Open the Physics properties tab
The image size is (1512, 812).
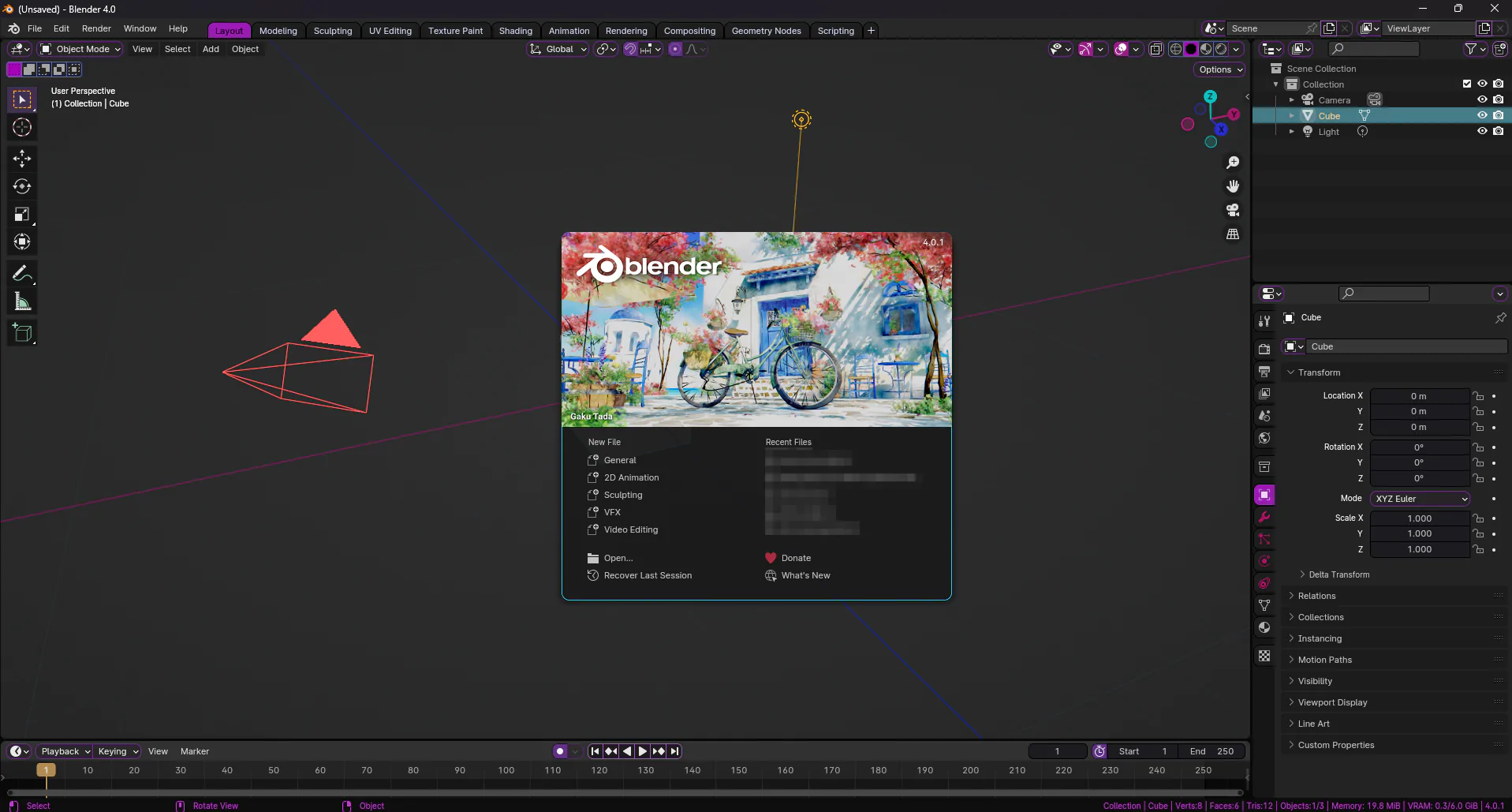1264,561
